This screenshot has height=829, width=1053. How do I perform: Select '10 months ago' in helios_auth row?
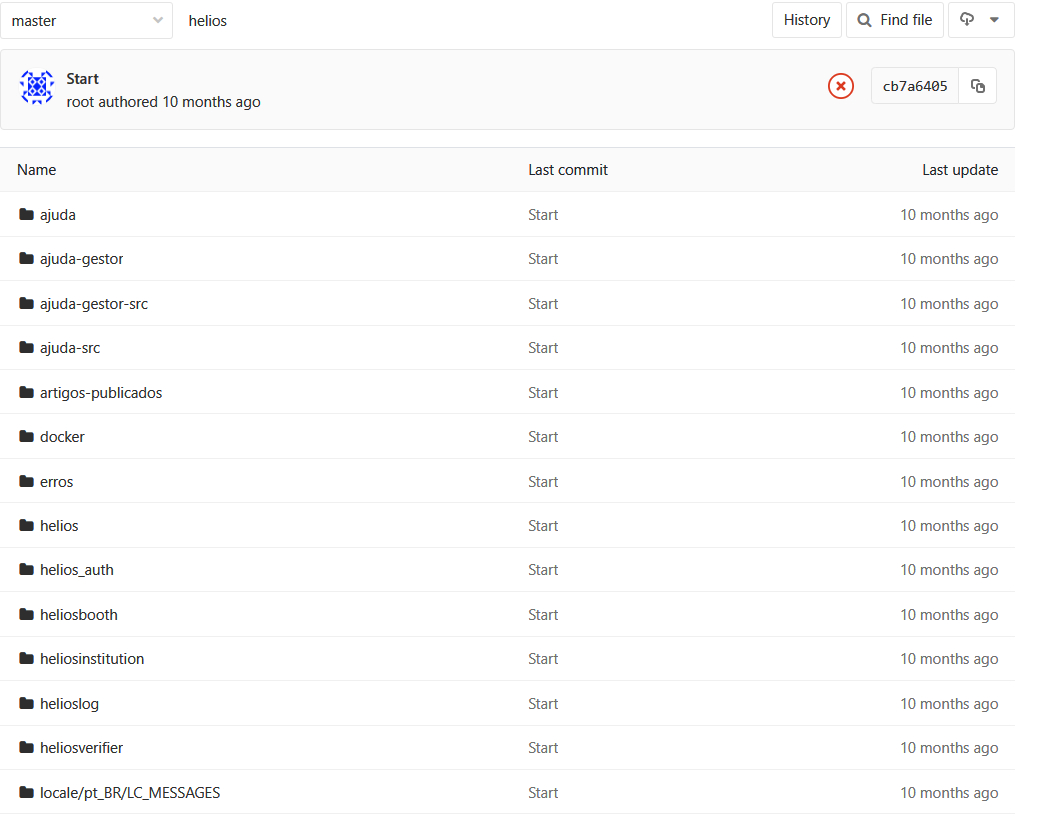949,570
